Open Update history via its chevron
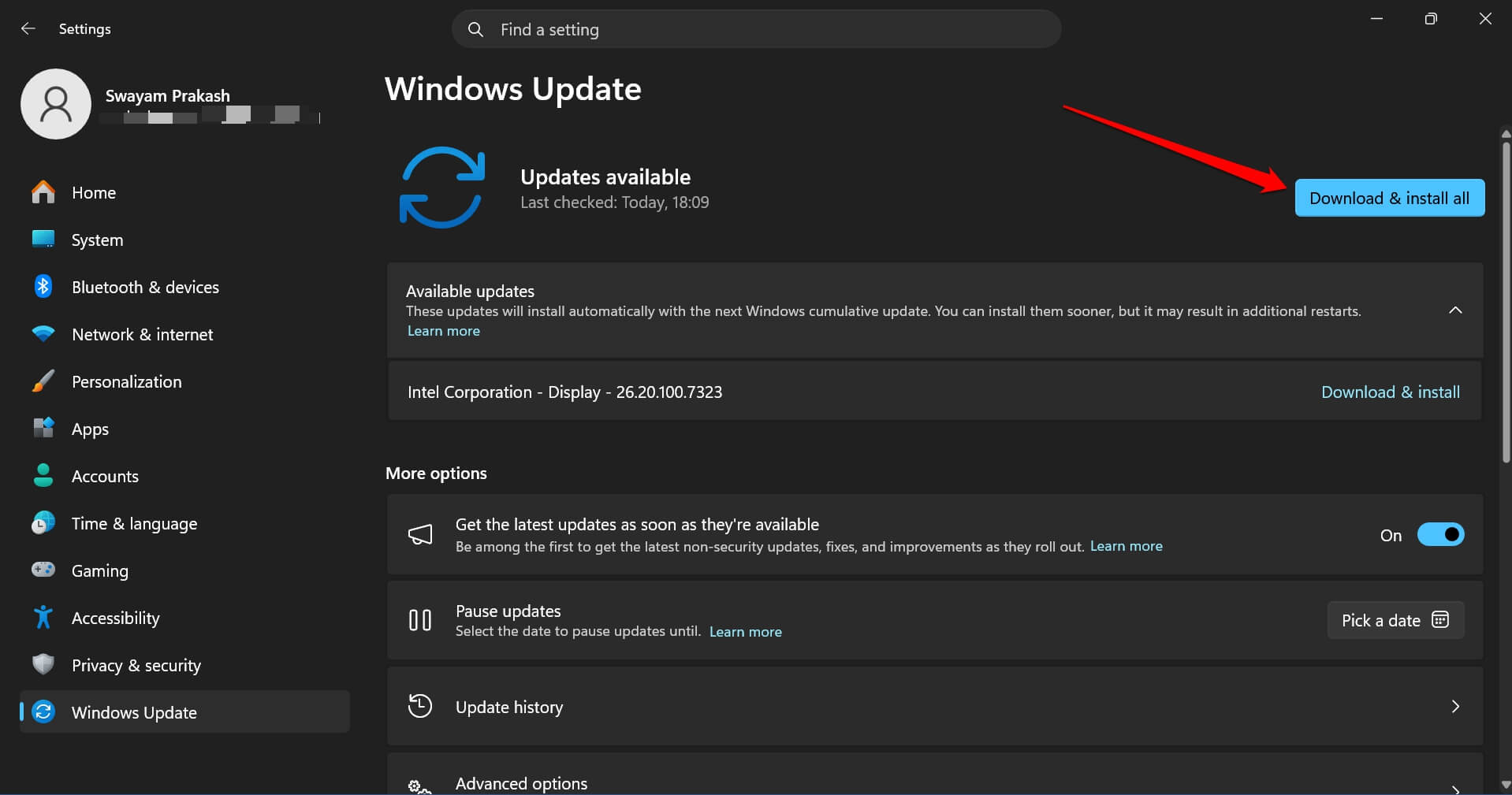This screenshot has width=1512, height=795. 1455,707
